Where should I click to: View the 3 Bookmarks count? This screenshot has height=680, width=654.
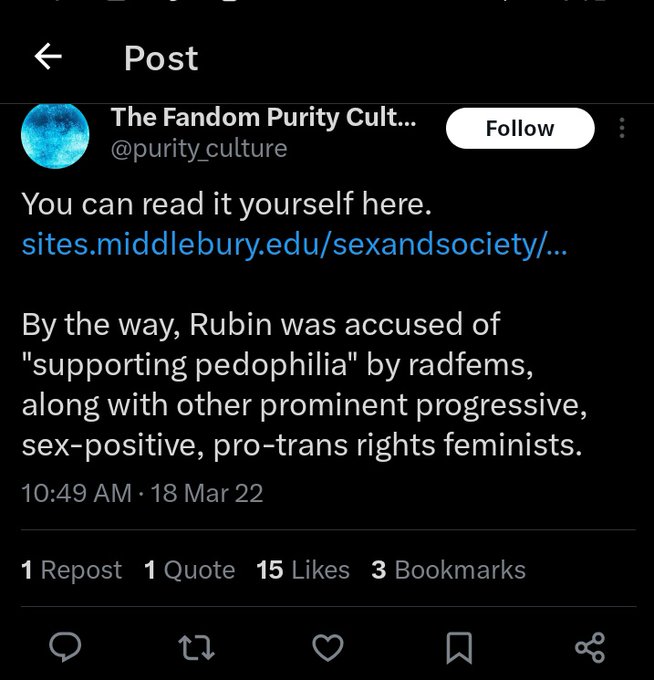coord(448,570)
